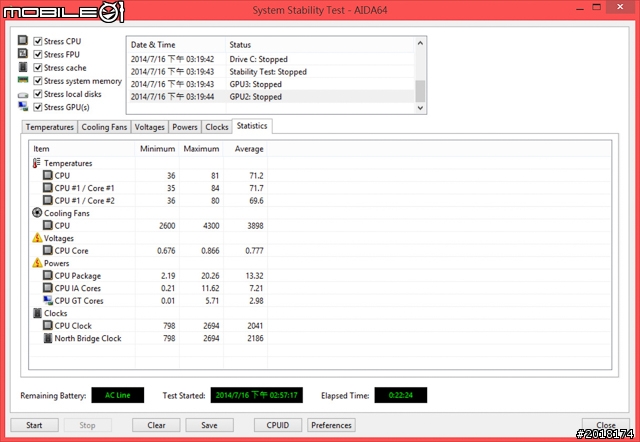This screenshot has width=640, height=442.
Task: Toggle the Stress cache checkbox
Action: (38, 67)
